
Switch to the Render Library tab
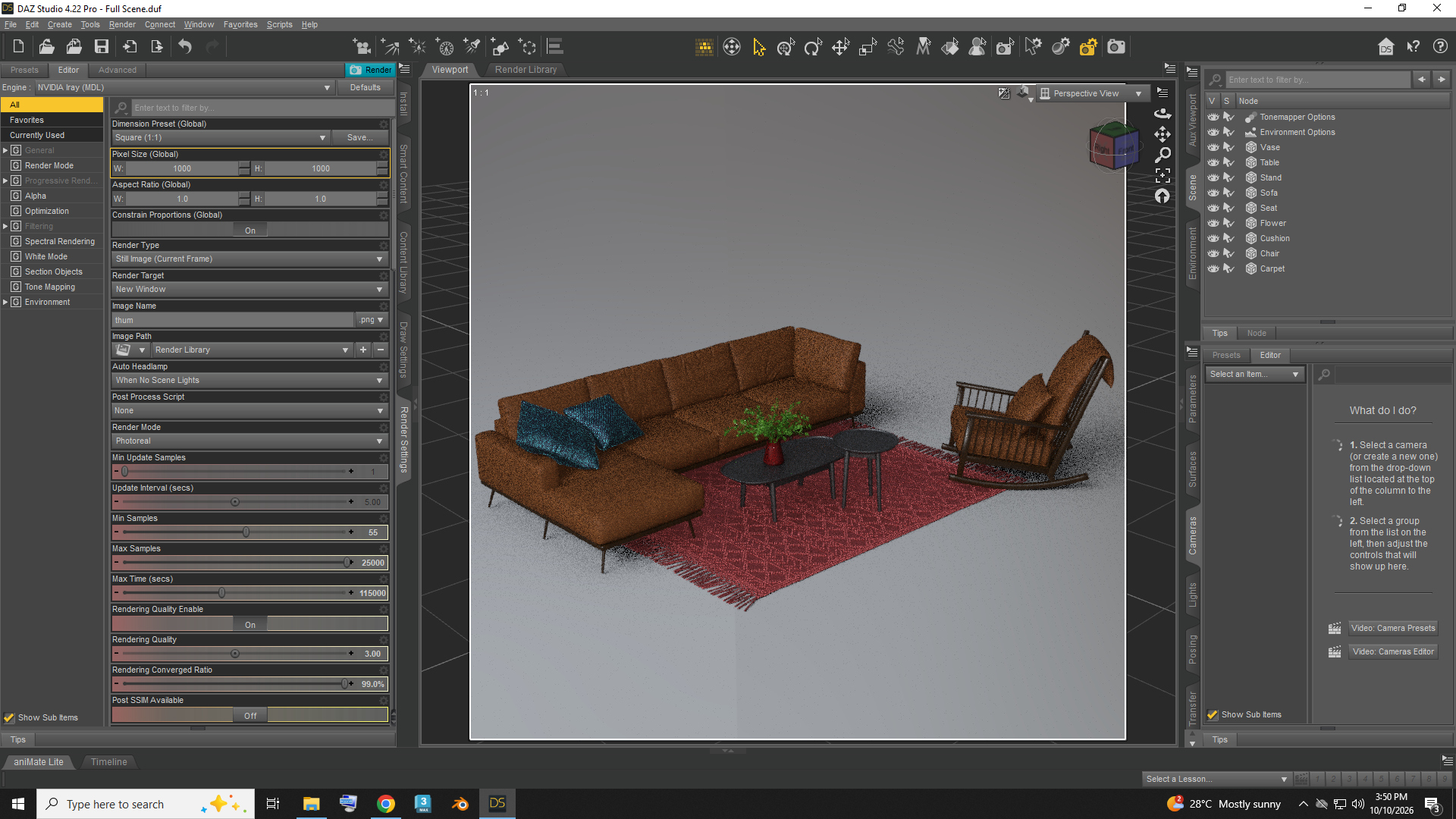point(526,69)
